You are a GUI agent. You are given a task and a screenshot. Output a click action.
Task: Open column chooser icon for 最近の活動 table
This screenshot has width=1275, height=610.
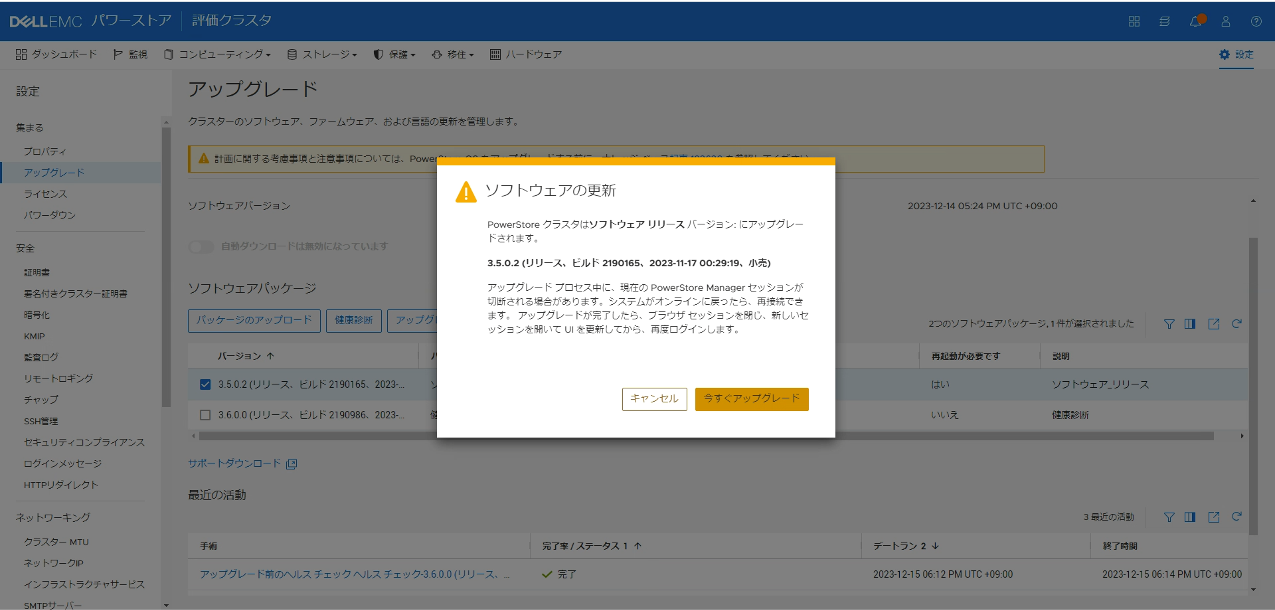pos(1190,517)
